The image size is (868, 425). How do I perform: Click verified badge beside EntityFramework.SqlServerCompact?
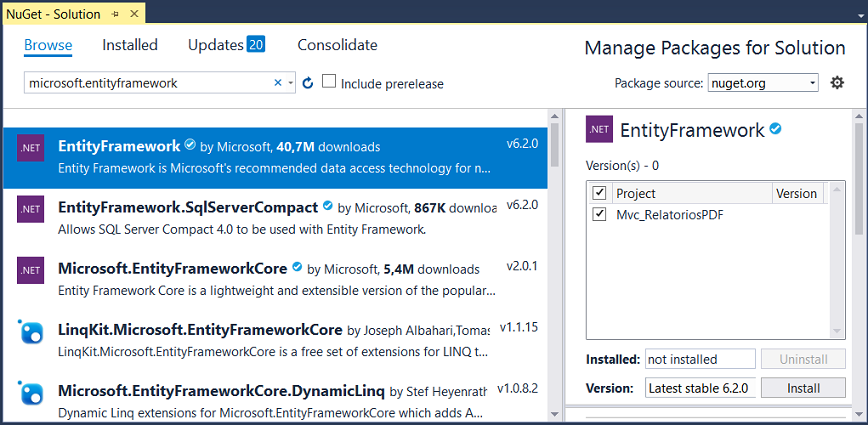pyautogui.click(x=328, y=206)
